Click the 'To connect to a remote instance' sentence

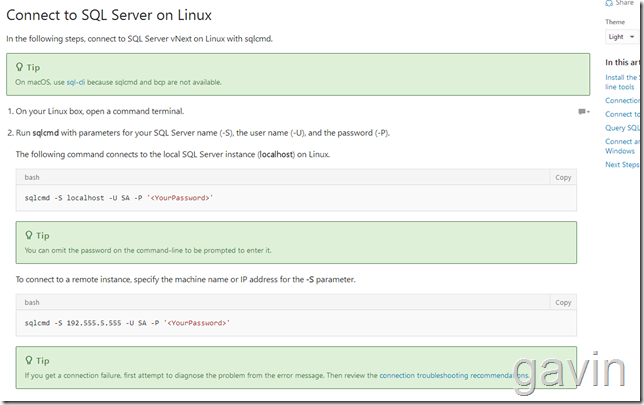[x=186, y=280]
